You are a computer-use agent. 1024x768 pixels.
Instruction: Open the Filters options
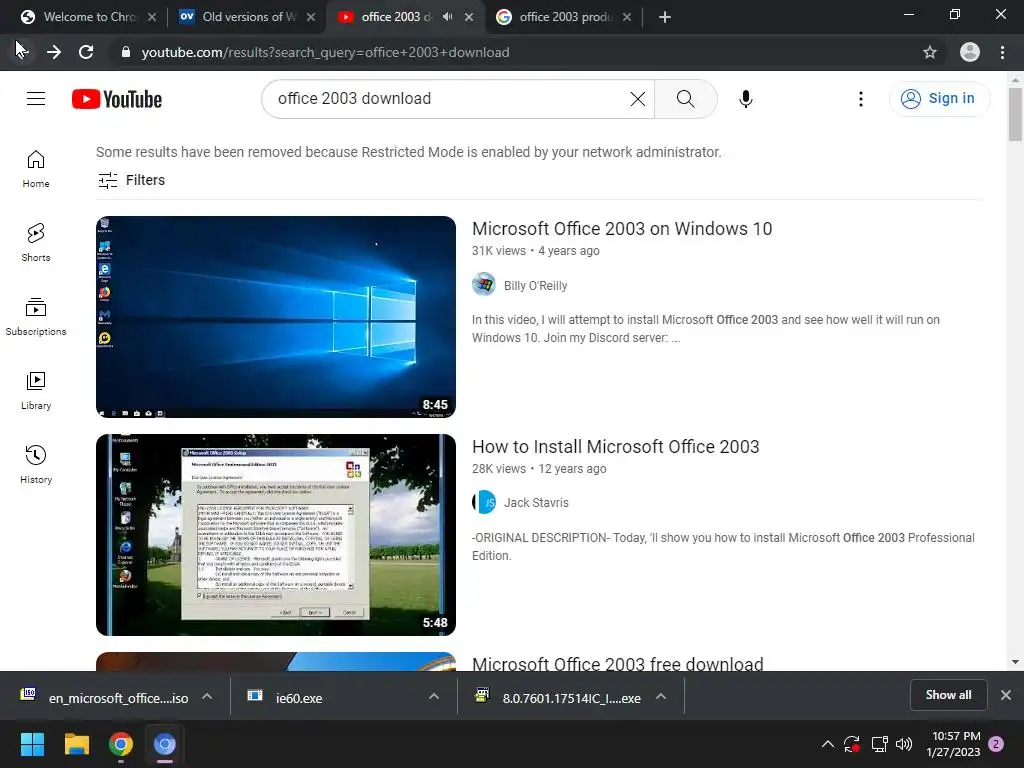pos(131,180)
